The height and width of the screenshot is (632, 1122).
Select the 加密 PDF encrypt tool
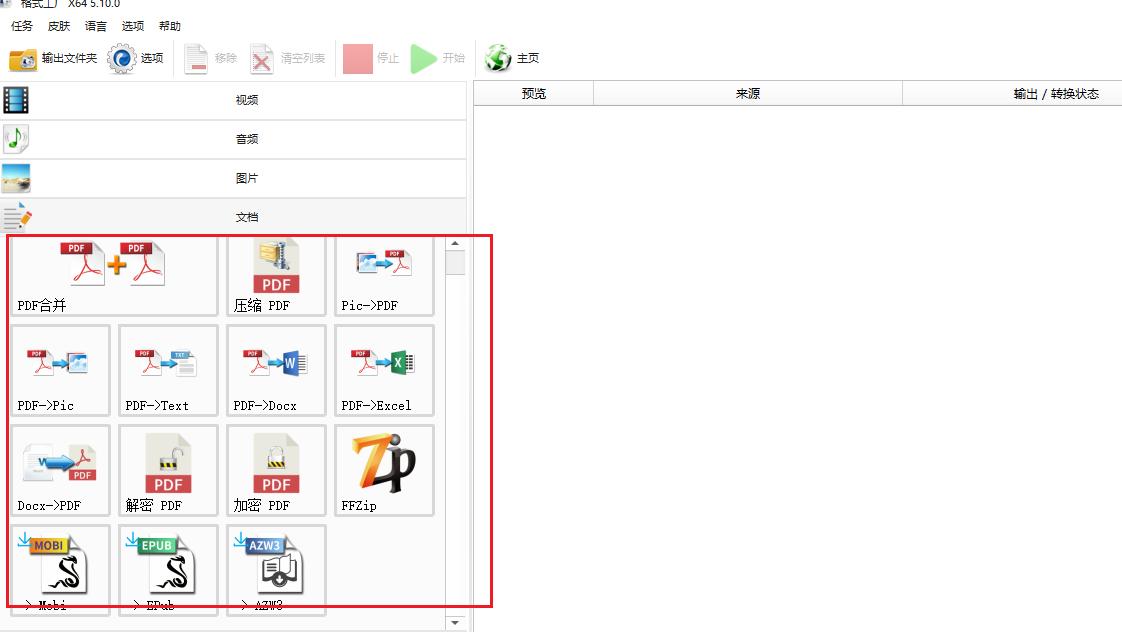(276, 470)
